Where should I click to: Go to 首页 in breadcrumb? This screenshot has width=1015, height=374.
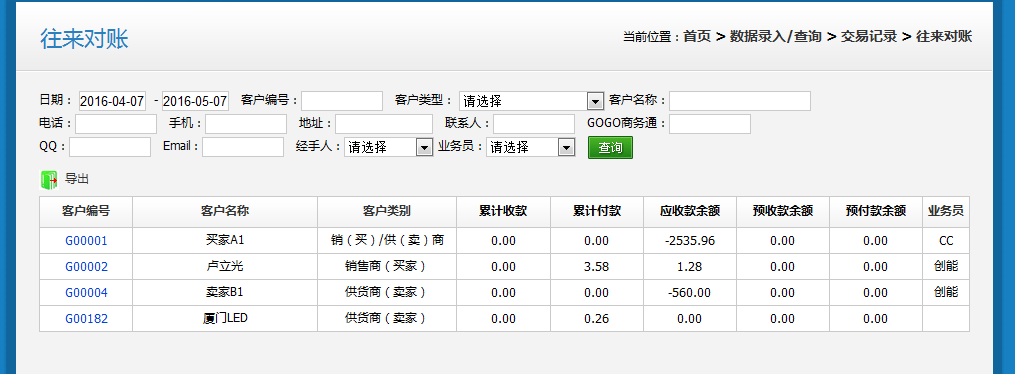click(697, 37)
